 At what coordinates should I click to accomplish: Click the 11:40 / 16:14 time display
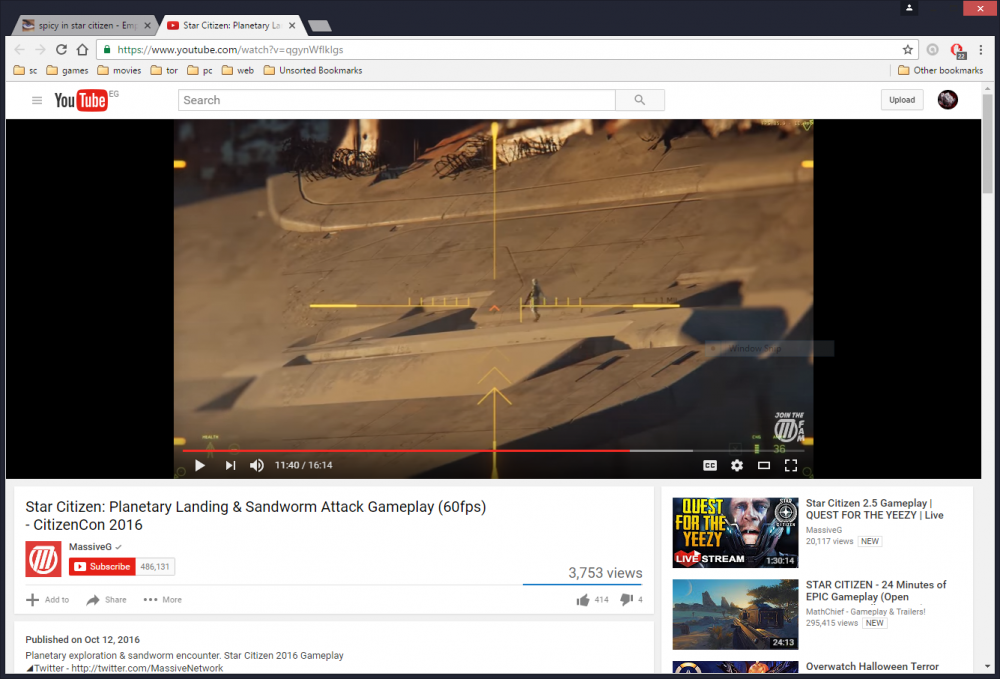(x=304, y=465)
